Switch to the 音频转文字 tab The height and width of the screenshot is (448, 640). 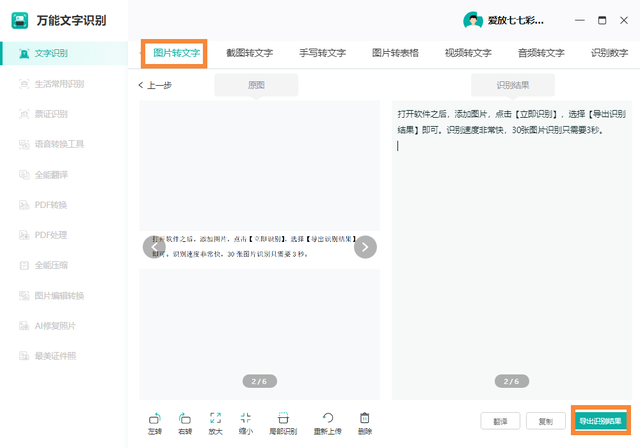tap(541, 53)
